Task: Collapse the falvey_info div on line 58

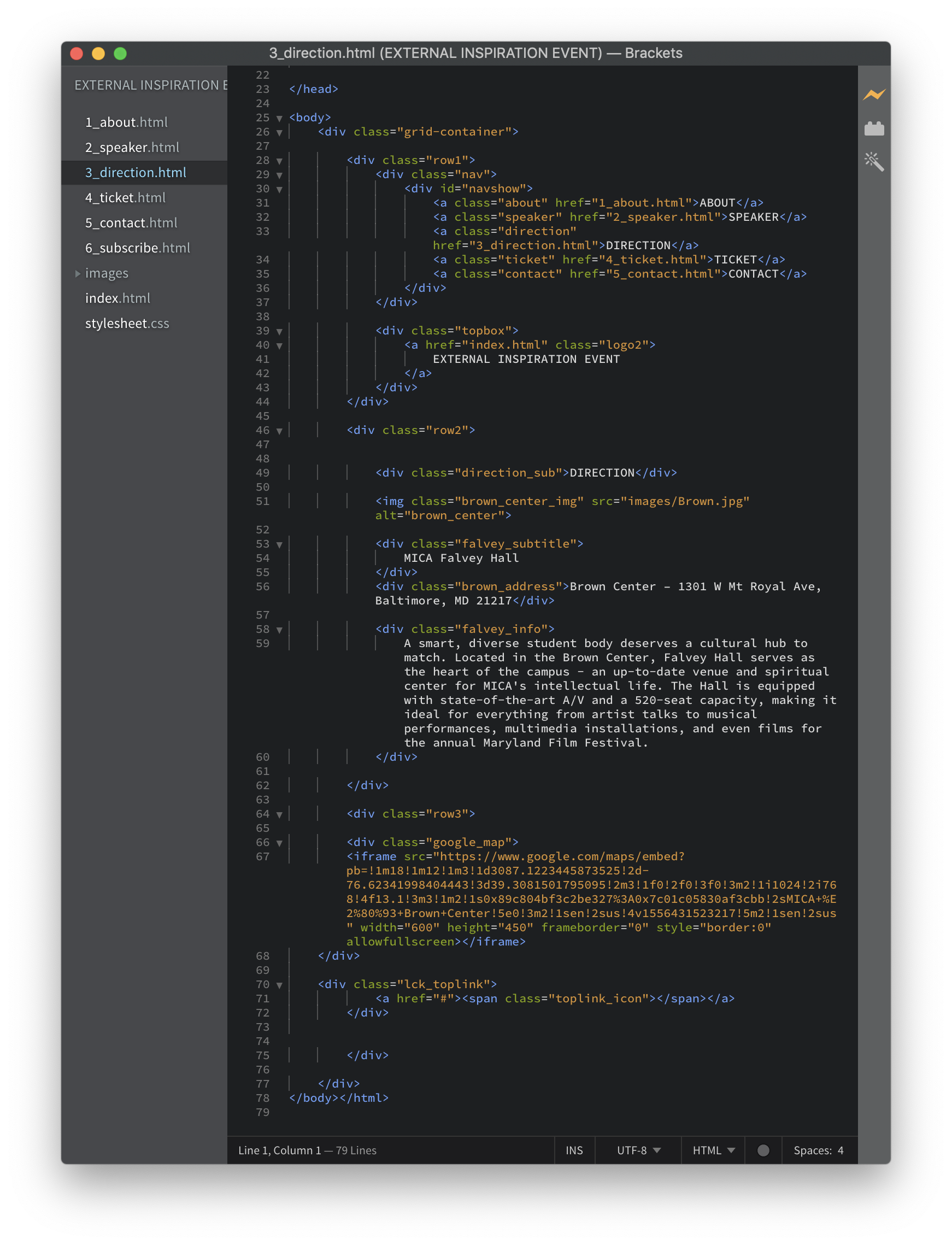Action: (x=279, y=630)
